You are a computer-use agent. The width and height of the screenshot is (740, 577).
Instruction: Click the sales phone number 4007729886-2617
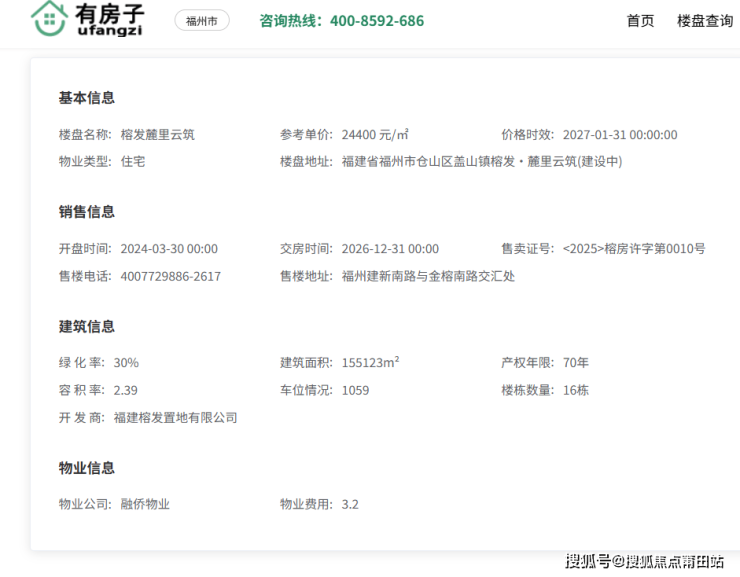point(170,277)
